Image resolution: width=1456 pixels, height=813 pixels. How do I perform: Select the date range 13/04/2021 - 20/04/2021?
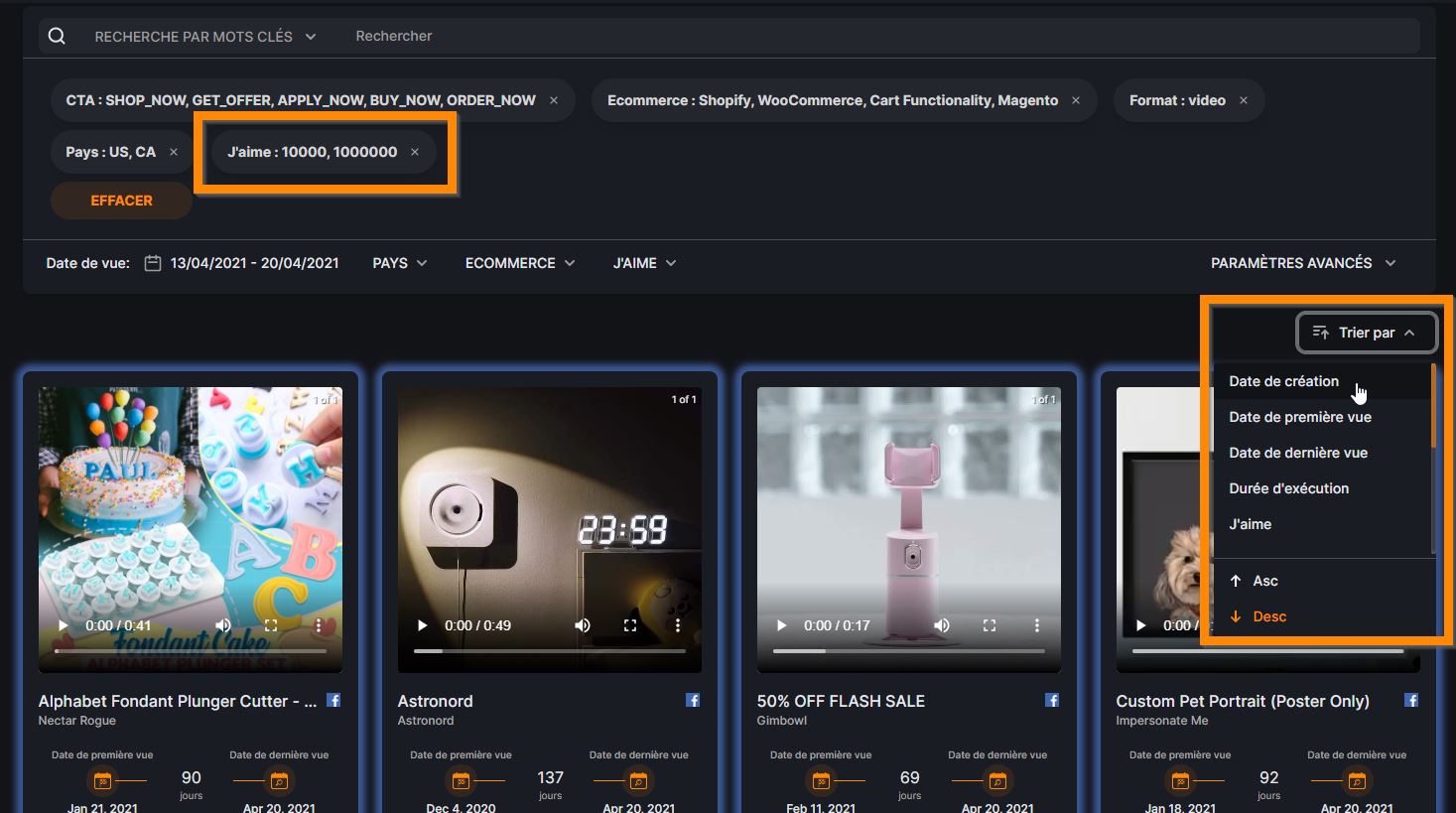[254, 263]
